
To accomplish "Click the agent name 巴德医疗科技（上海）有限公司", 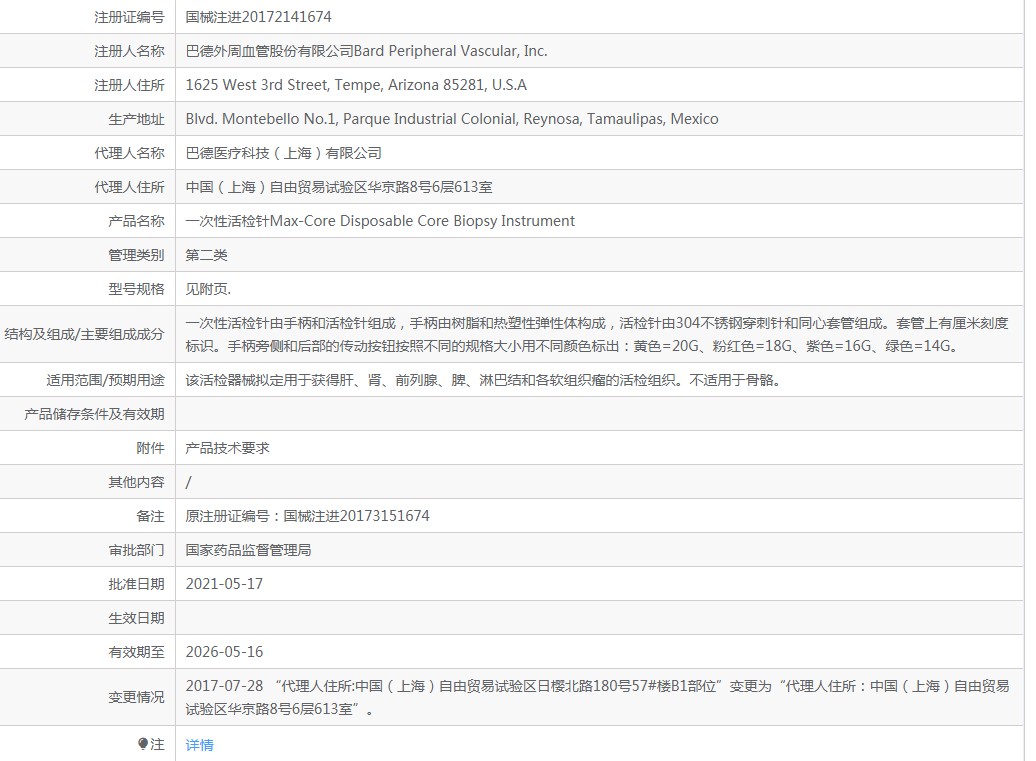I will (283, 153).
